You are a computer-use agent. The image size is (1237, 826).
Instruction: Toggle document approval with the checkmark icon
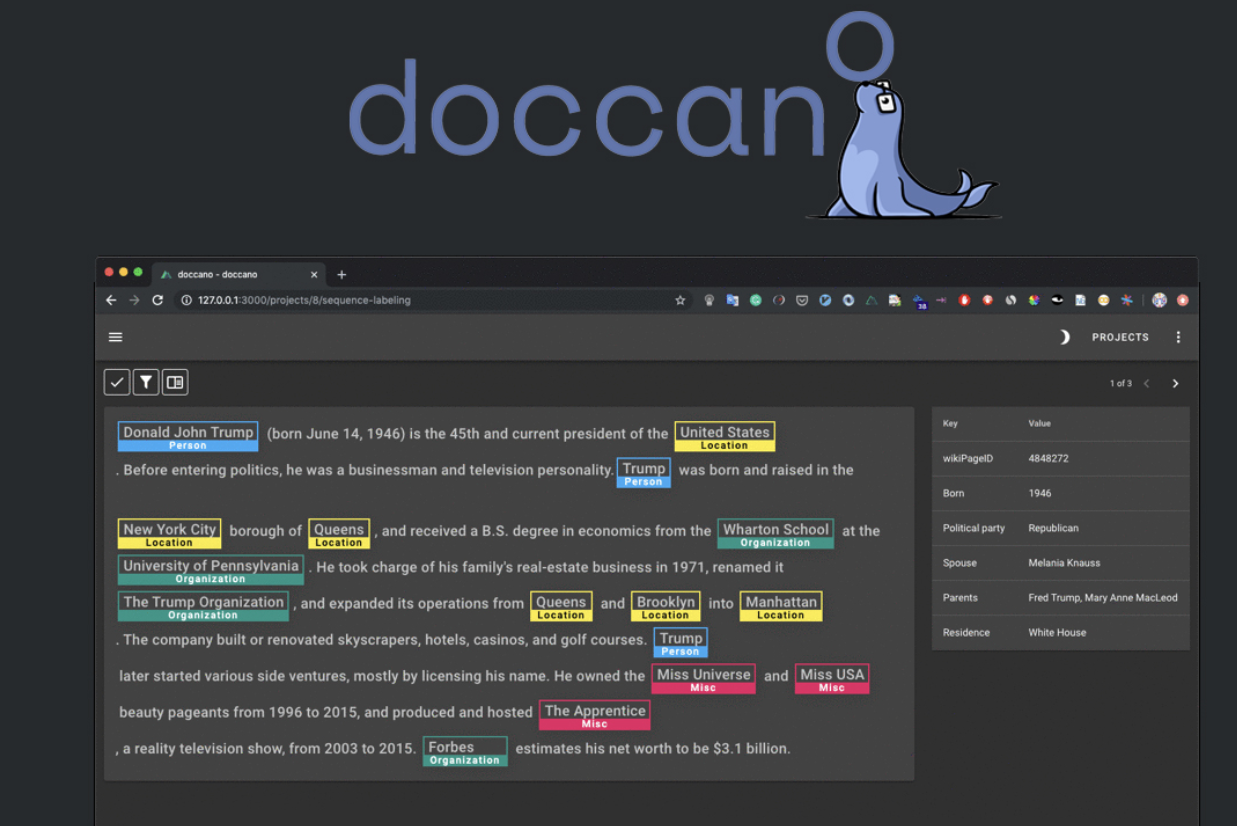pos(116,381)
